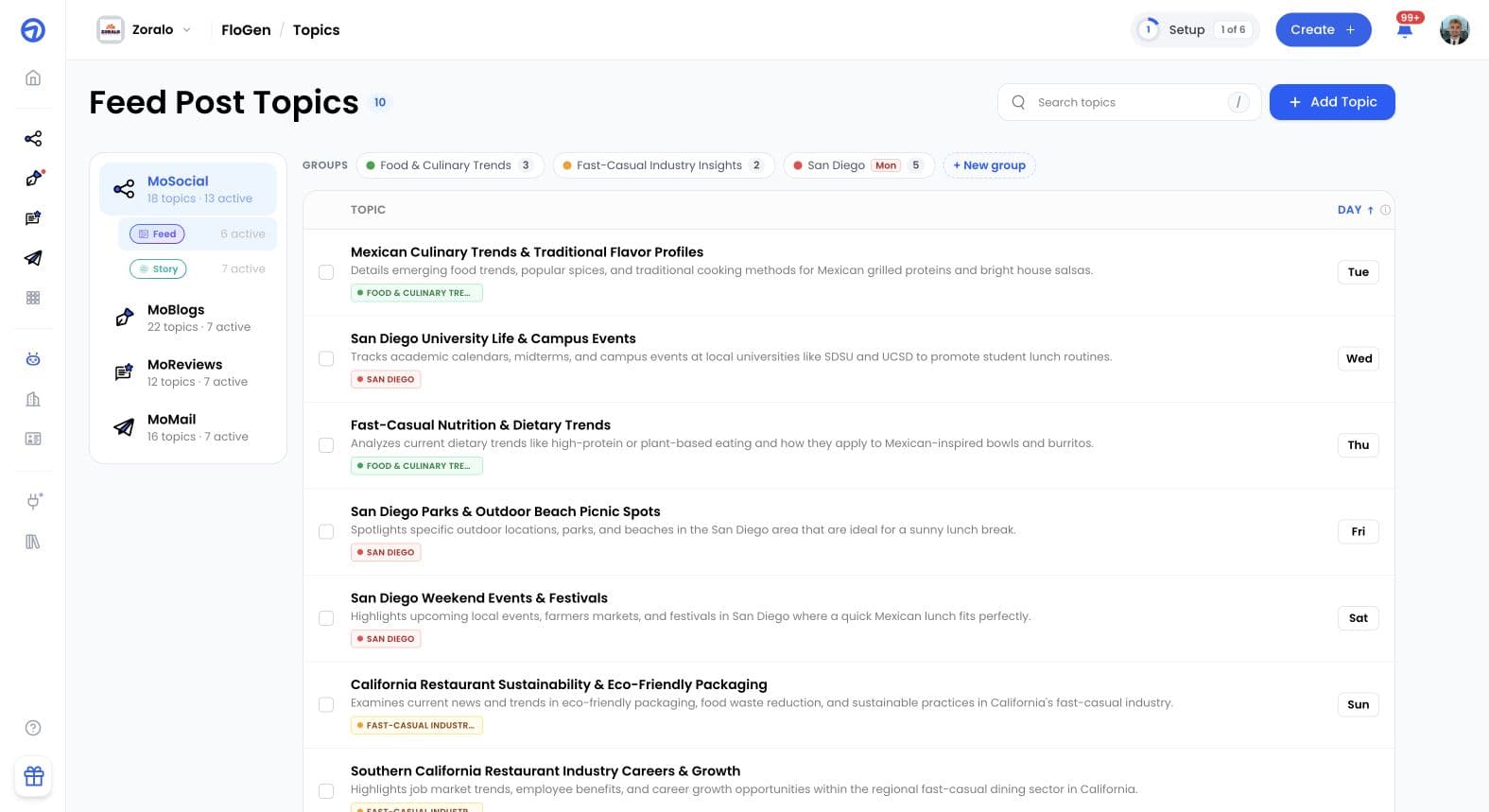Viewport: 1489px width, 812px height.
Task: Change the Thu day chip
Action: (x=1358, y=445)
